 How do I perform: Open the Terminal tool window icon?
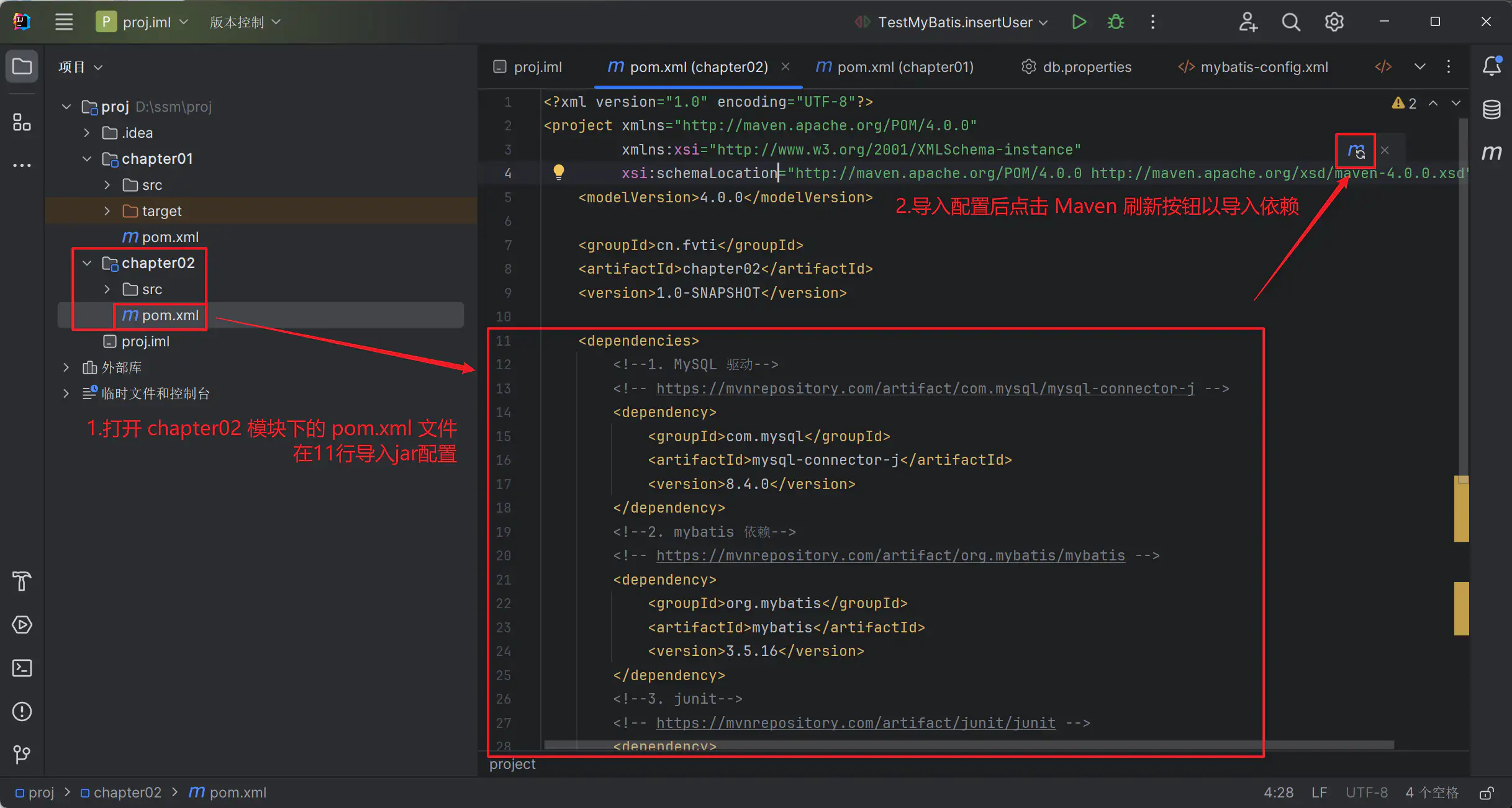click(22, 668)
